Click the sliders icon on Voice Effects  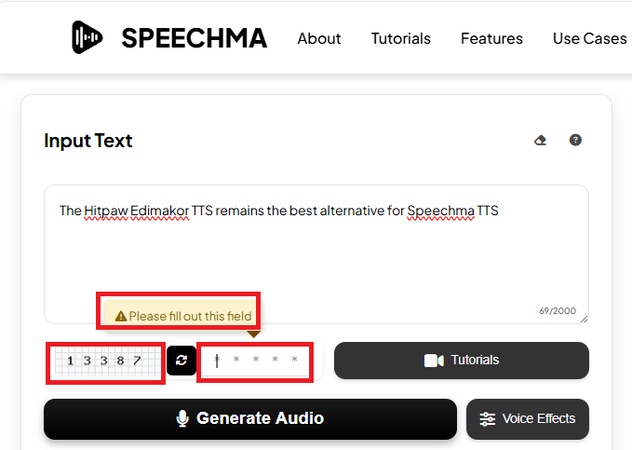[x=488, y=419]
